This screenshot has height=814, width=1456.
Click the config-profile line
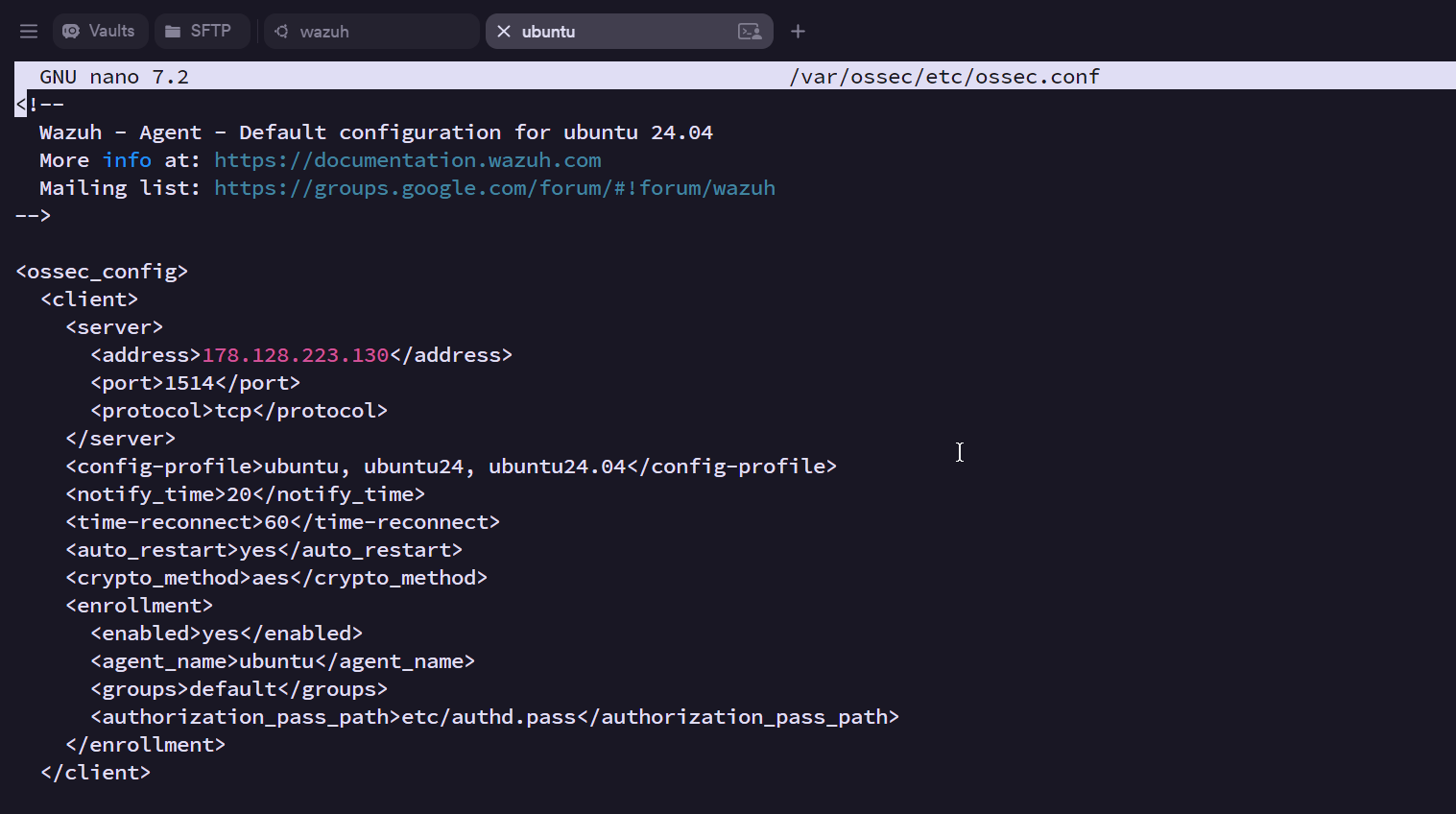pos(451,467)
